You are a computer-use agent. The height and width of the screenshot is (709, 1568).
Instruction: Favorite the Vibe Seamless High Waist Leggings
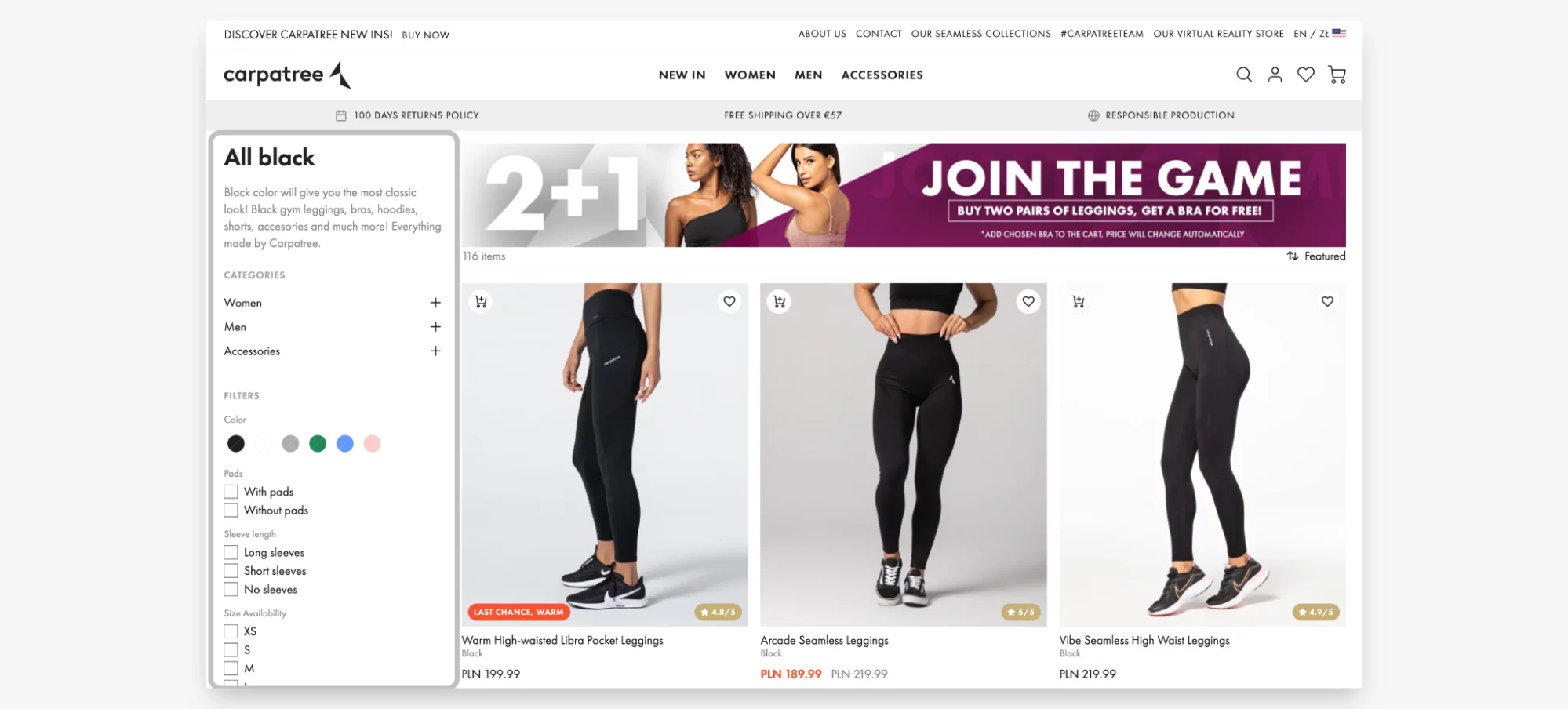click(1327, 302)
